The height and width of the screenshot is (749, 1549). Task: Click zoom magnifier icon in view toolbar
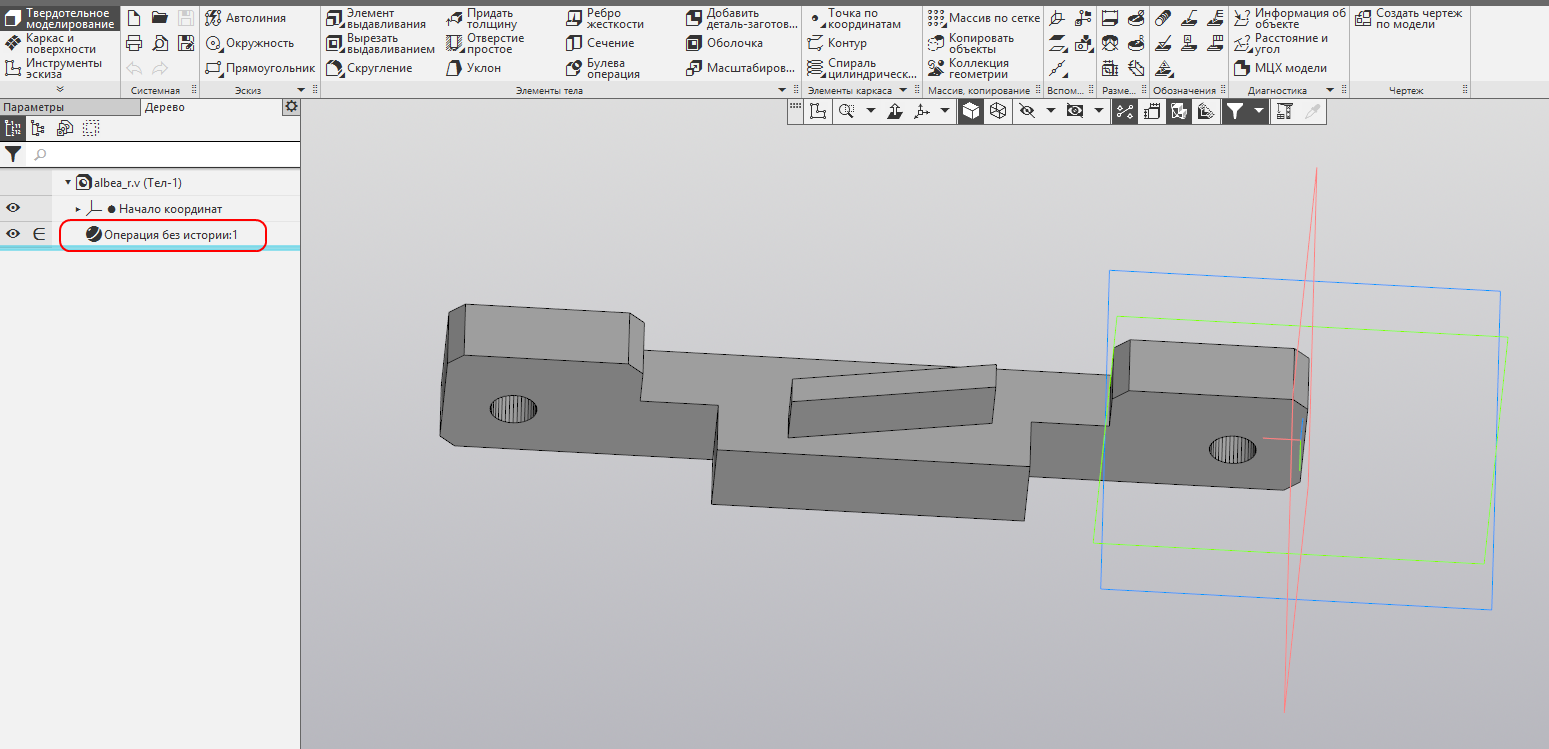847,111
